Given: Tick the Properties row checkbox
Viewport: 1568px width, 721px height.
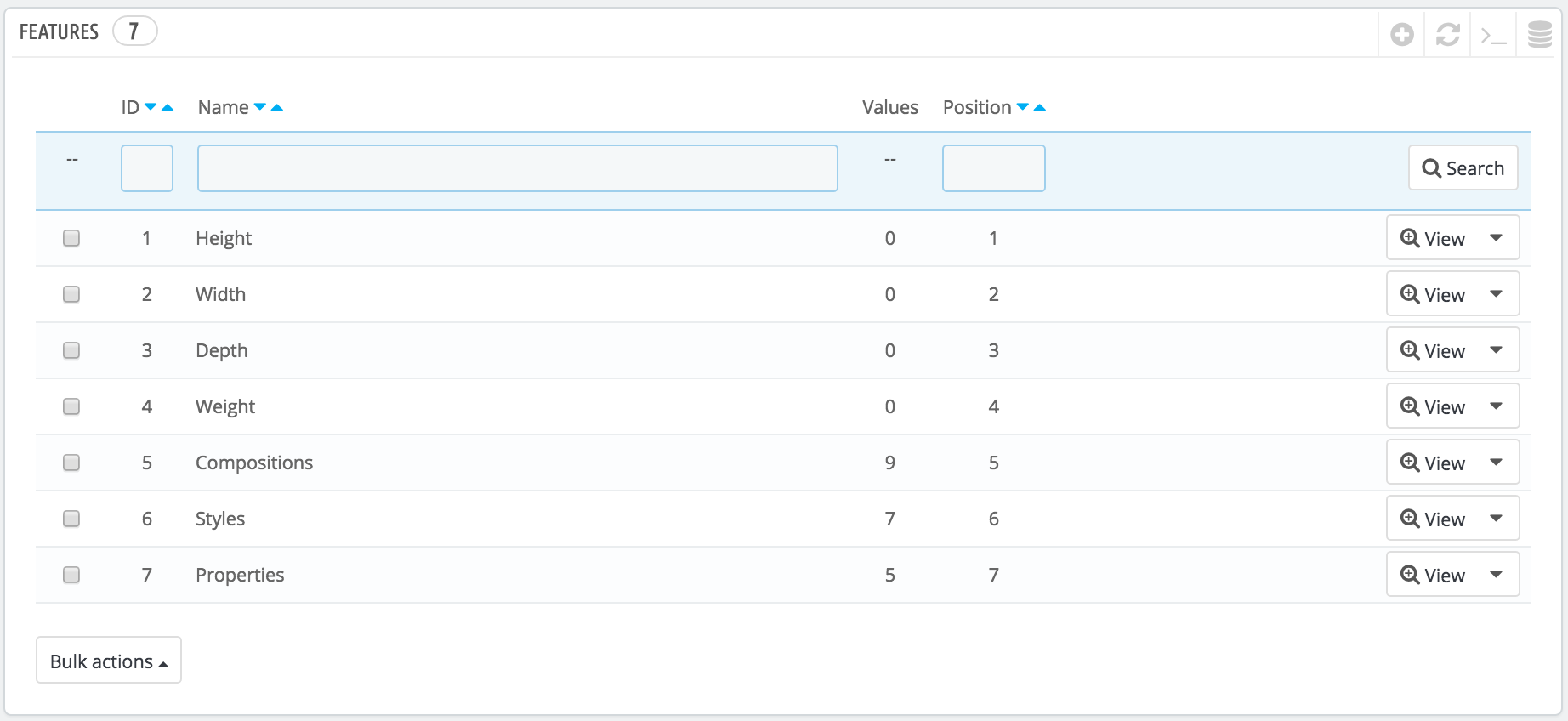Looking at the screenshot, I should (71, 575).
